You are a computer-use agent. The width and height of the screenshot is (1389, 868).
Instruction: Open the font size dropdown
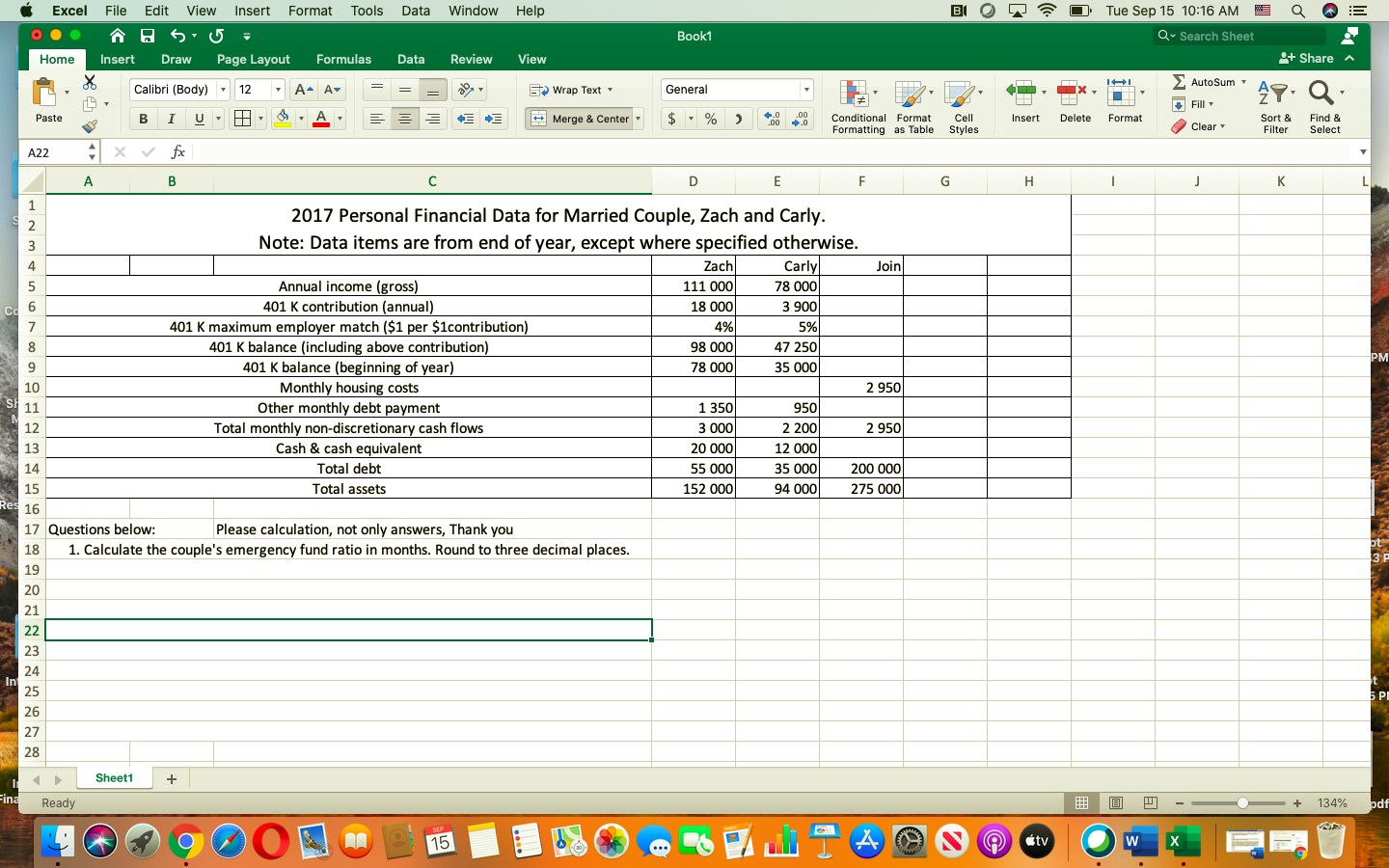278,89
